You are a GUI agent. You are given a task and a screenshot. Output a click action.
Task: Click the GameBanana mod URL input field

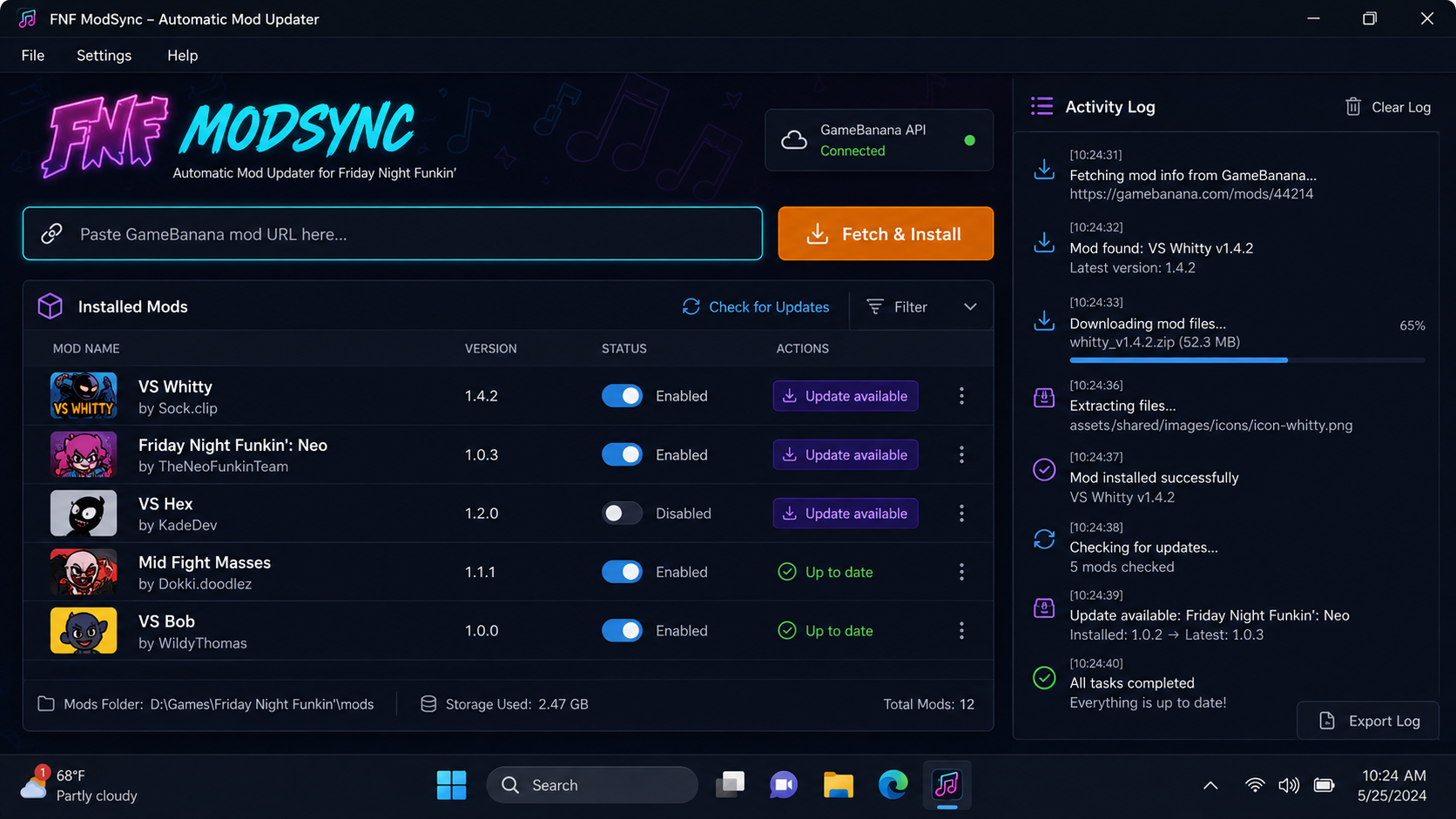[393, 233]
